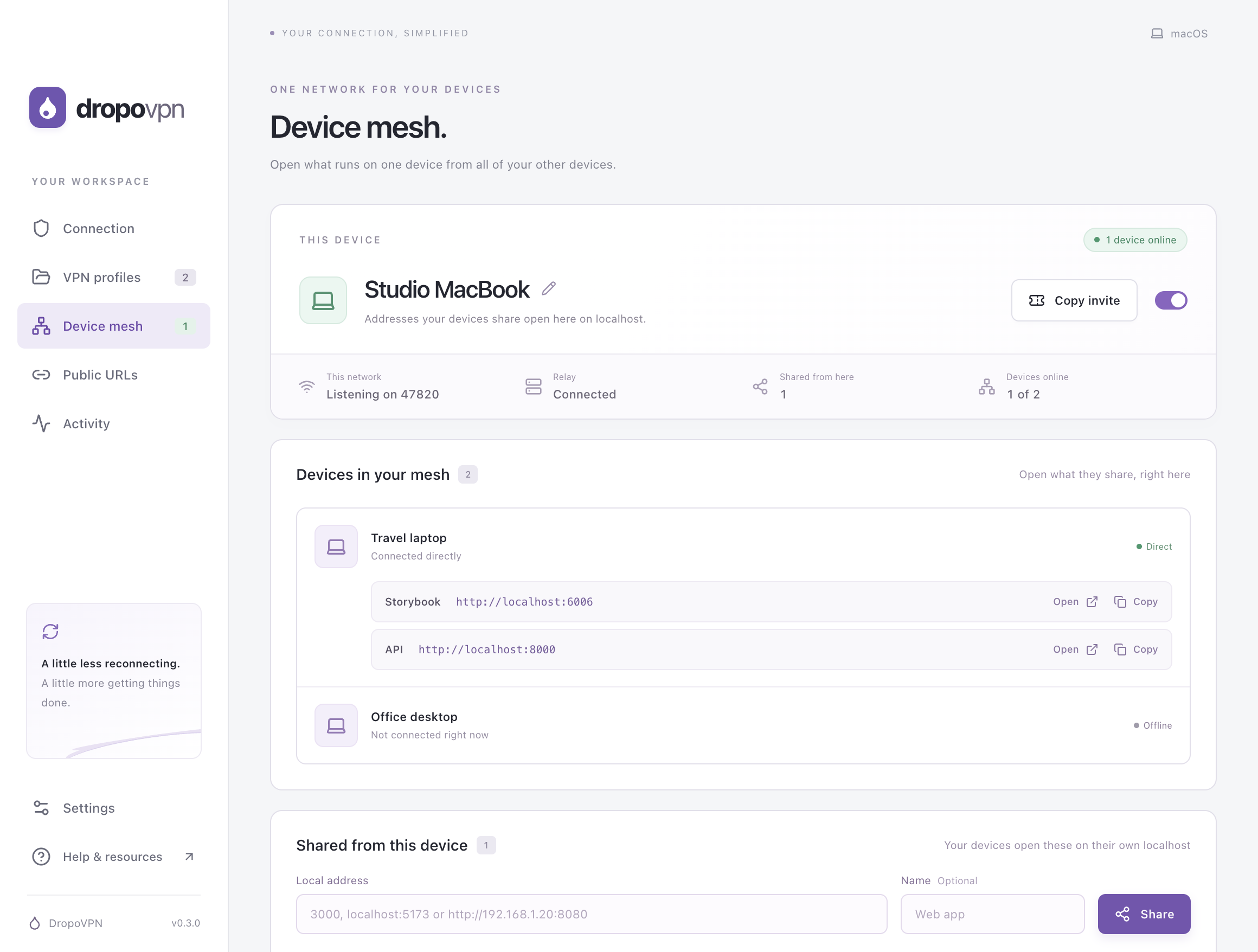Click the share icon beside Shared from here
The height and width of the screenshot is (952, 1258).
760,387
